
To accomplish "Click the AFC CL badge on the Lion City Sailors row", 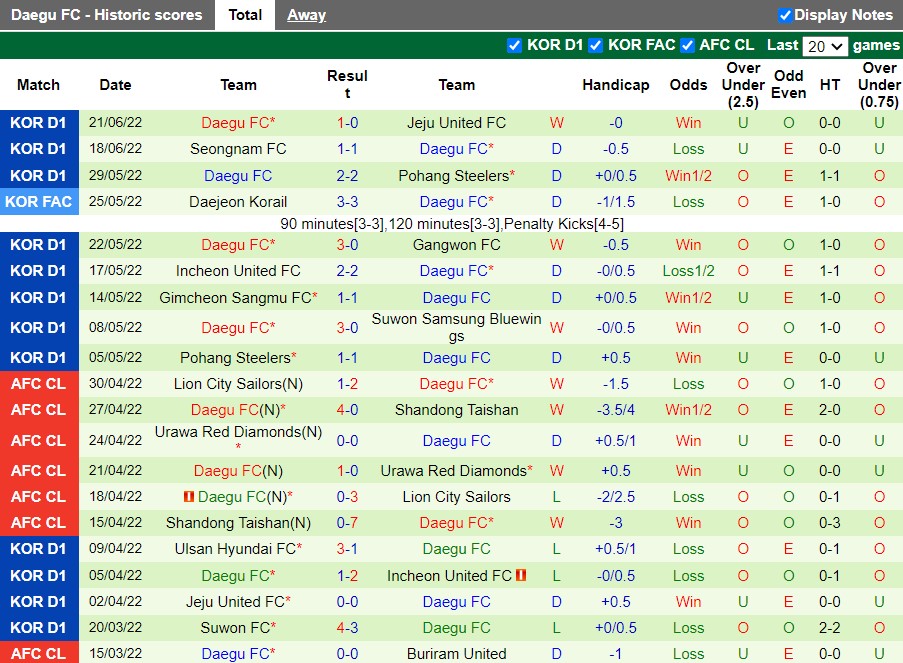I will coord(39,383).
